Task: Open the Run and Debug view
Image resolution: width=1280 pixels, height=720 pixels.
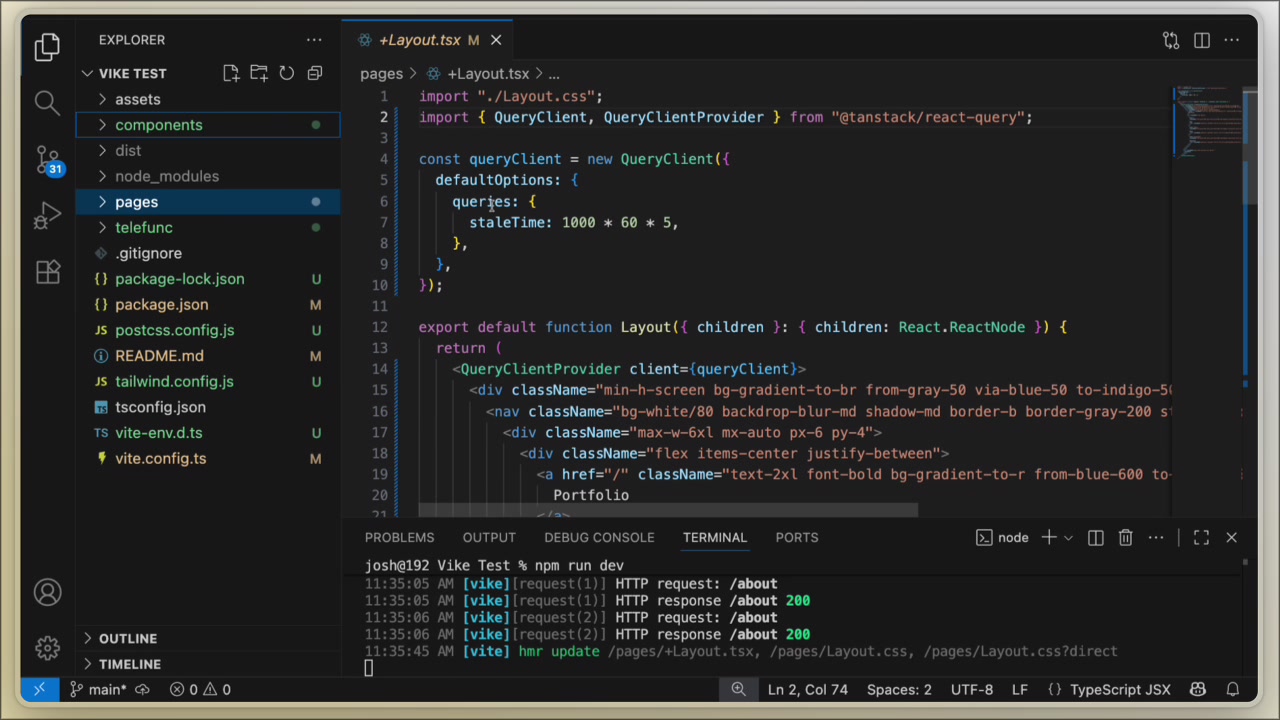Action: pyautogui.click(x=47, y=215)
